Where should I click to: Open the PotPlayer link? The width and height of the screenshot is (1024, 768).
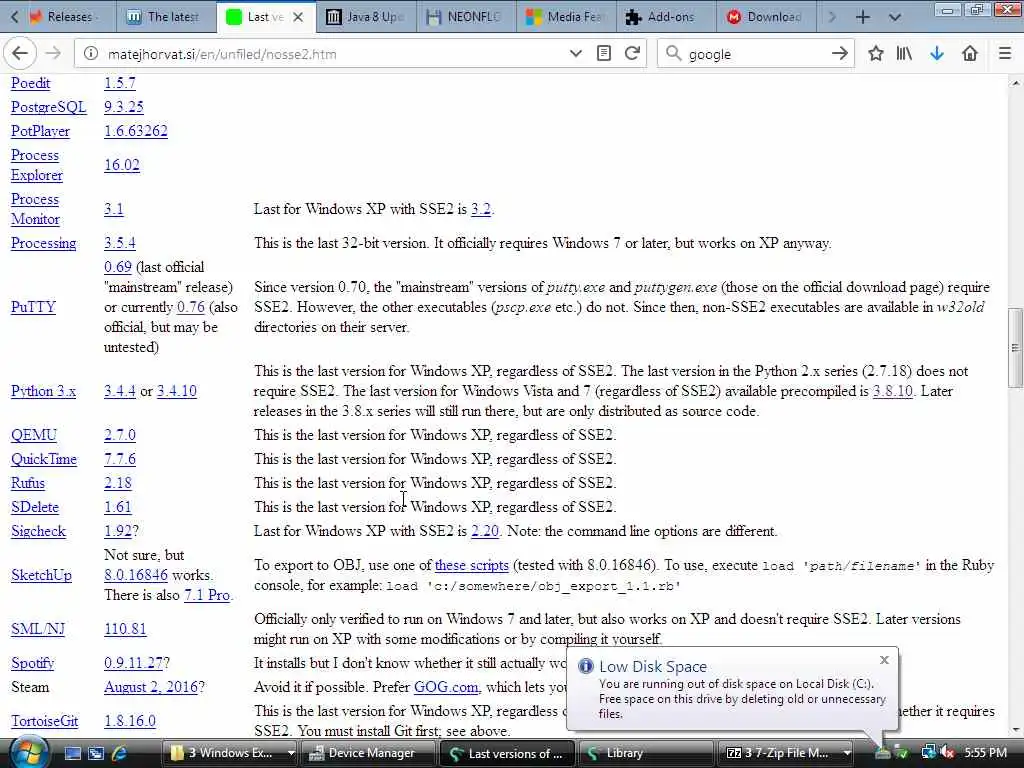40,131
